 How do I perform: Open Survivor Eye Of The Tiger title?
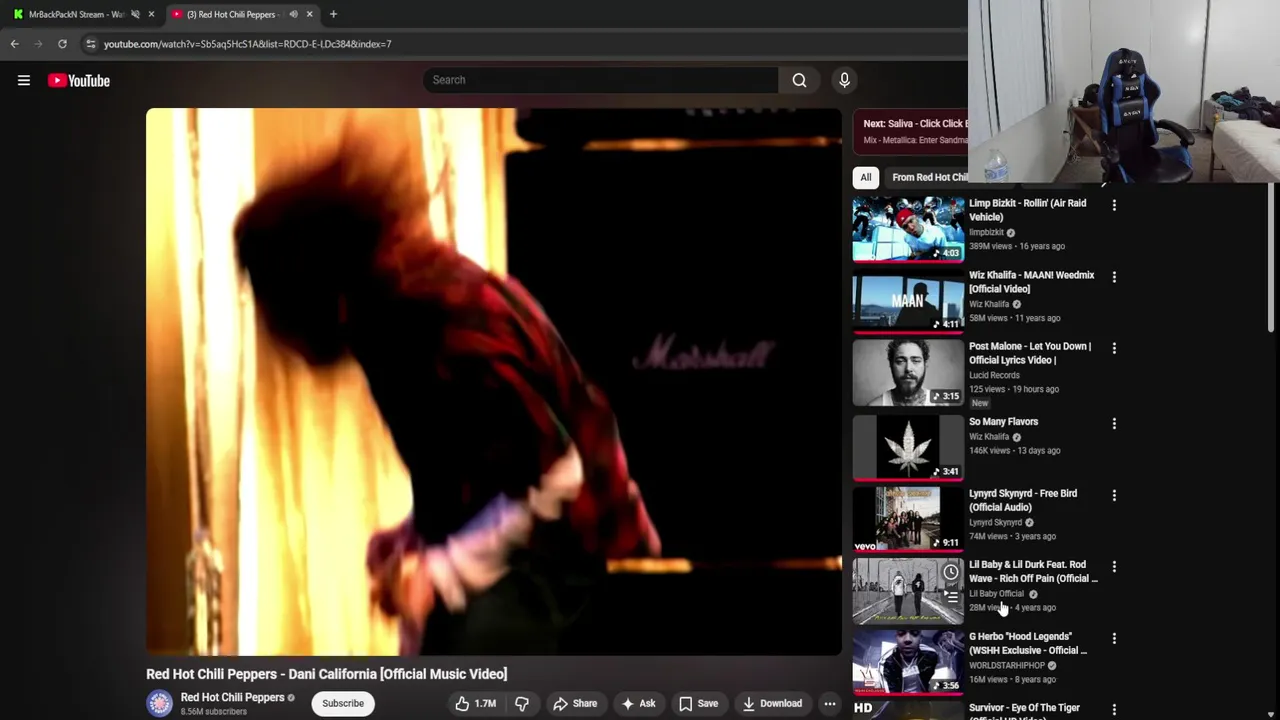pos(1024,711)
